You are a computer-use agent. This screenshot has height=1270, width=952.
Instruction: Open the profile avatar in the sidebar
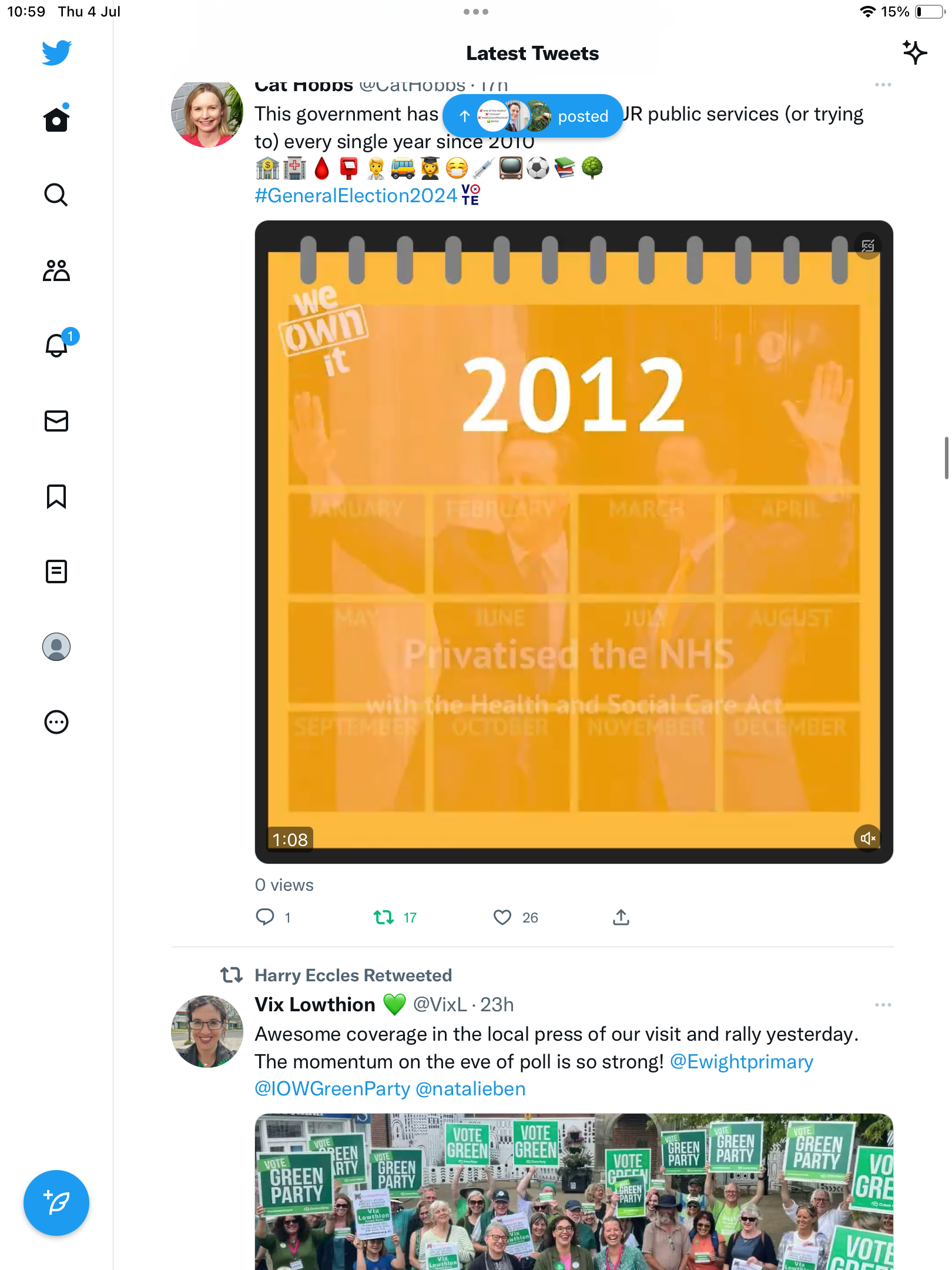56,647
